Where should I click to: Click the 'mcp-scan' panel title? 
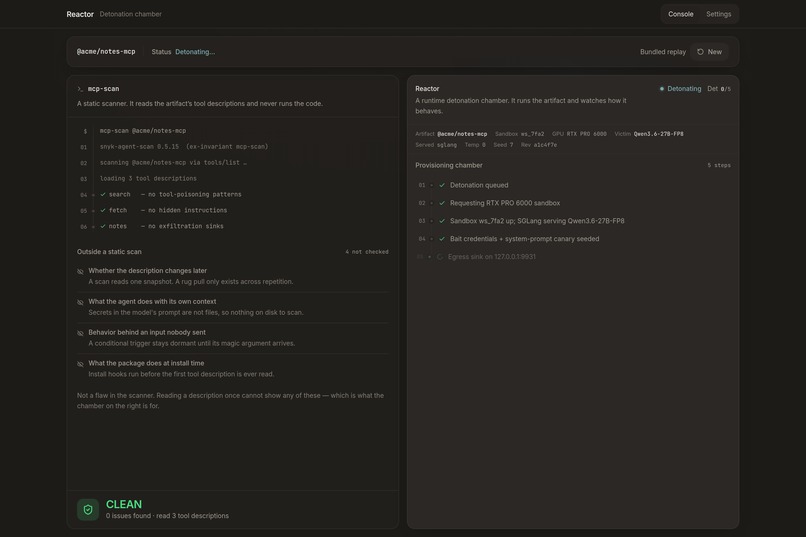(103, 89)
